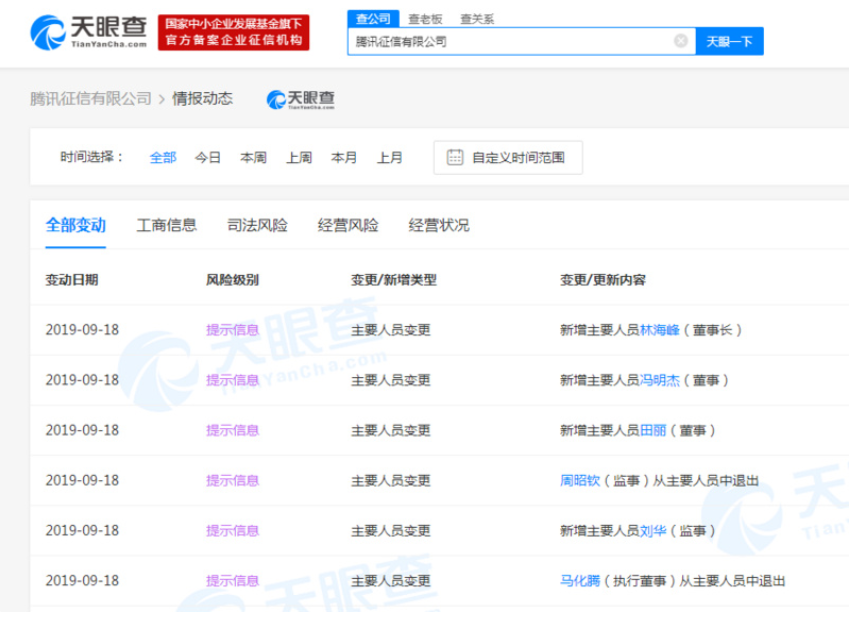
Task: Select the 经营状况 tab
Action: (x=439, y=225)
